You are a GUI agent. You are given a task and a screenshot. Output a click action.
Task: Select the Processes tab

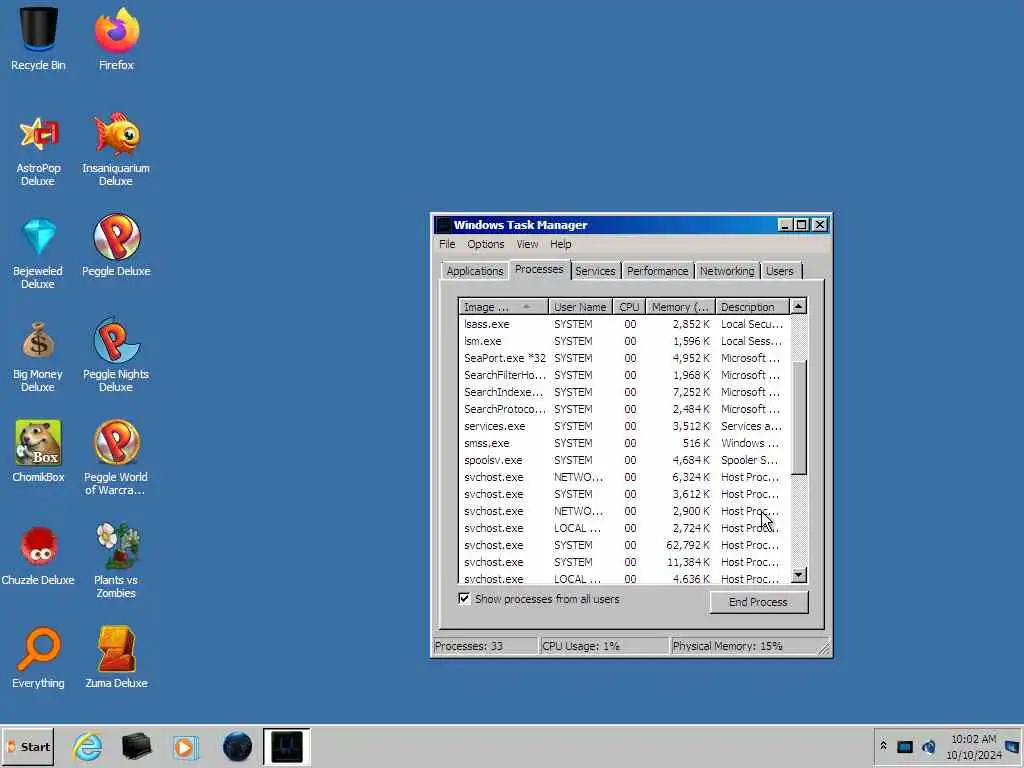(x=539, y=269)
